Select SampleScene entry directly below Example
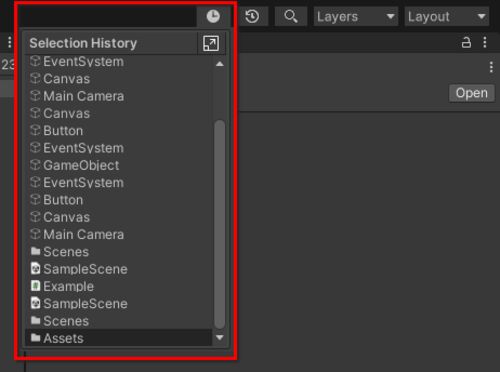 [118, 304]
